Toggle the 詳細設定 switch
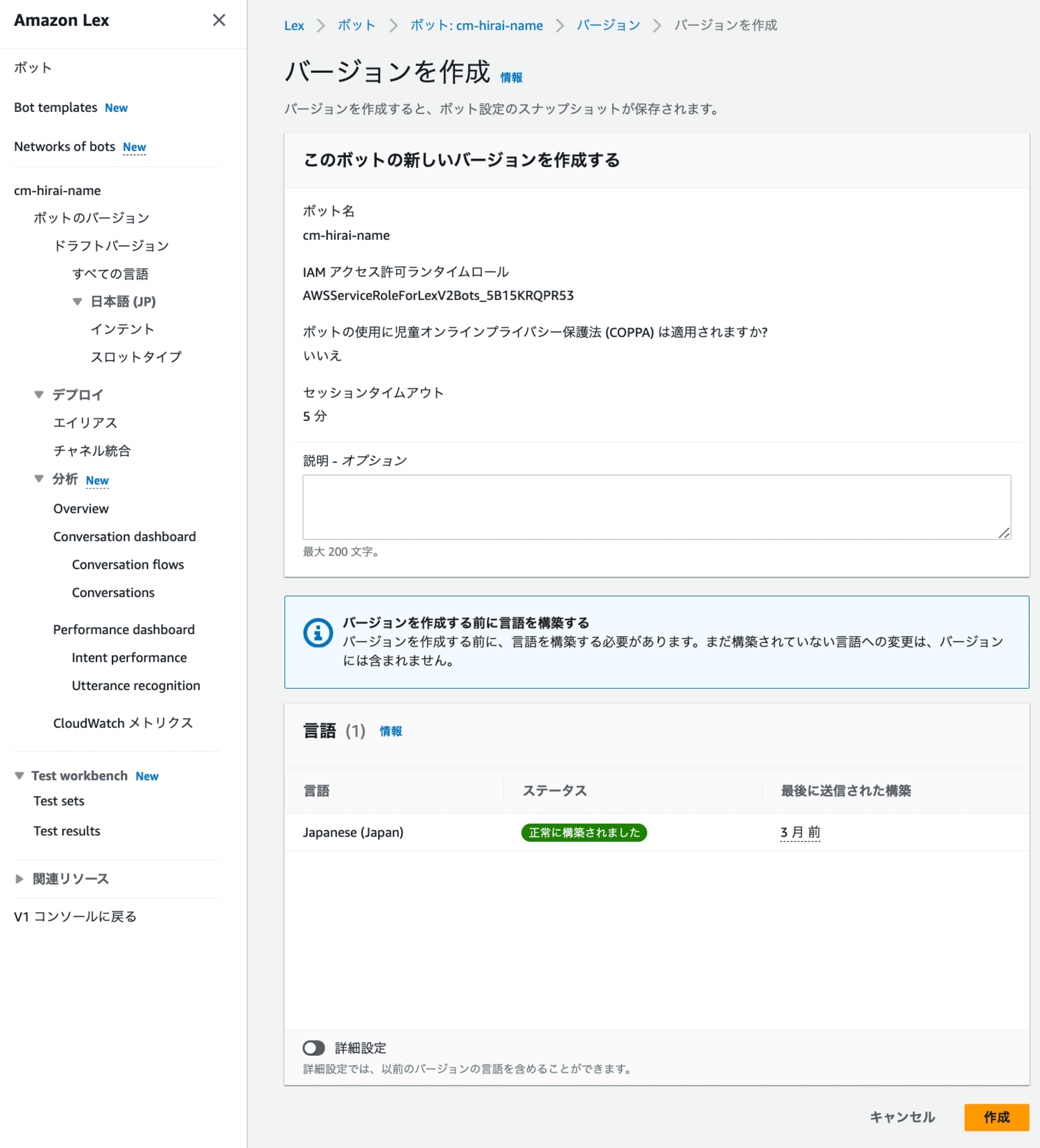This screenshot has height=1148, width=1040. coord(314,1048)
